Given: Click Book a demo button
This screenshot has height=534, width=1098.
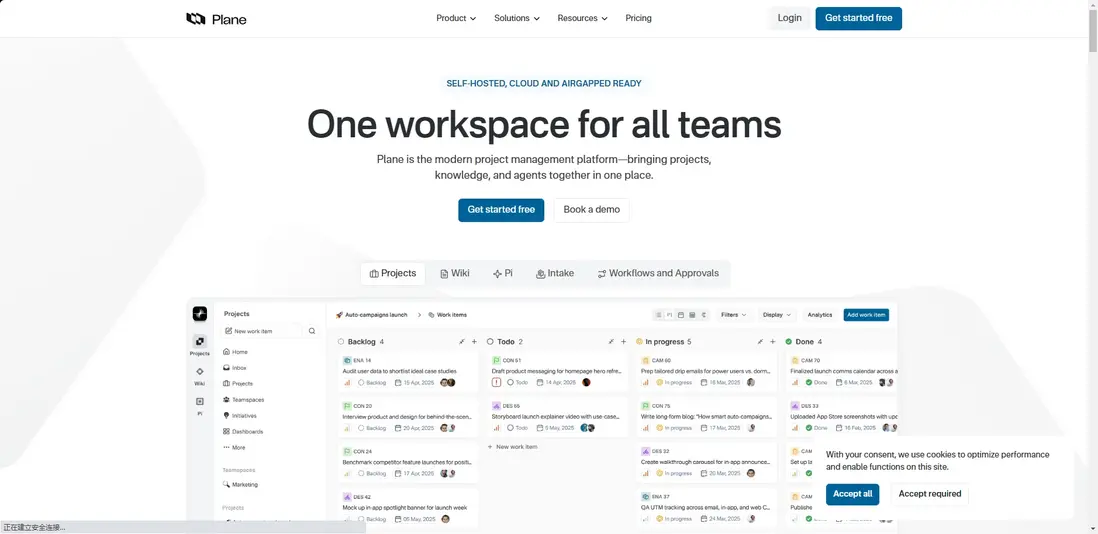Looking at the screenshot, I should pos(592,210).
